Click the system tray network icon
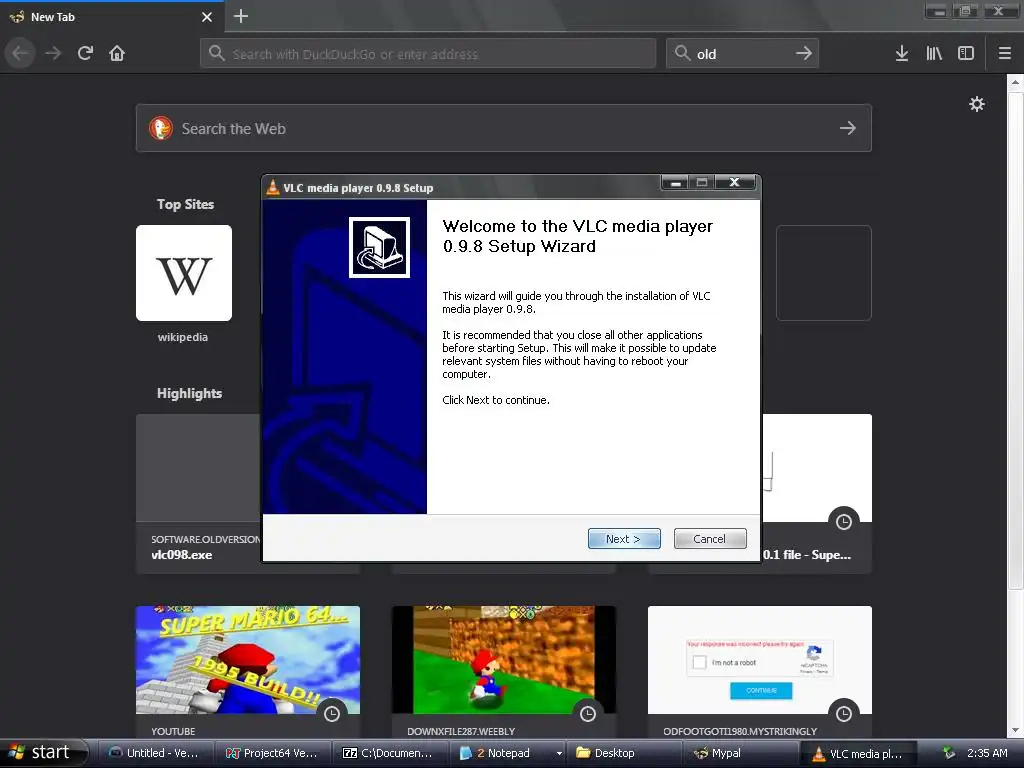Screen dimensions: 1024x768 949,753
